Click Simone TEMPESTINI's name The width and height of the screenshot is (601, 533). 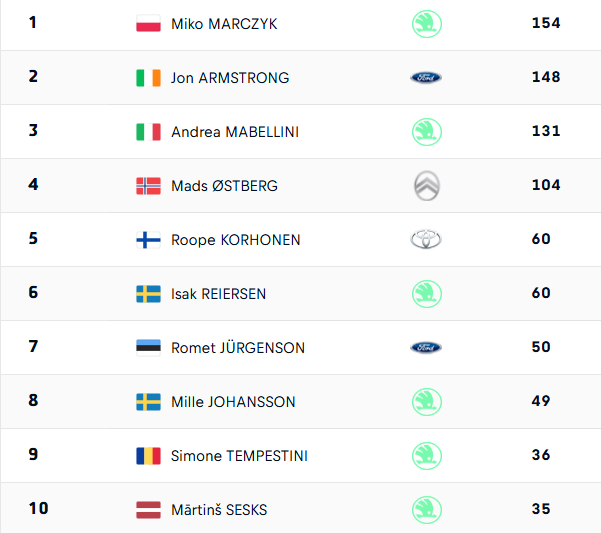pyautogui.click(x=239, y=456)
